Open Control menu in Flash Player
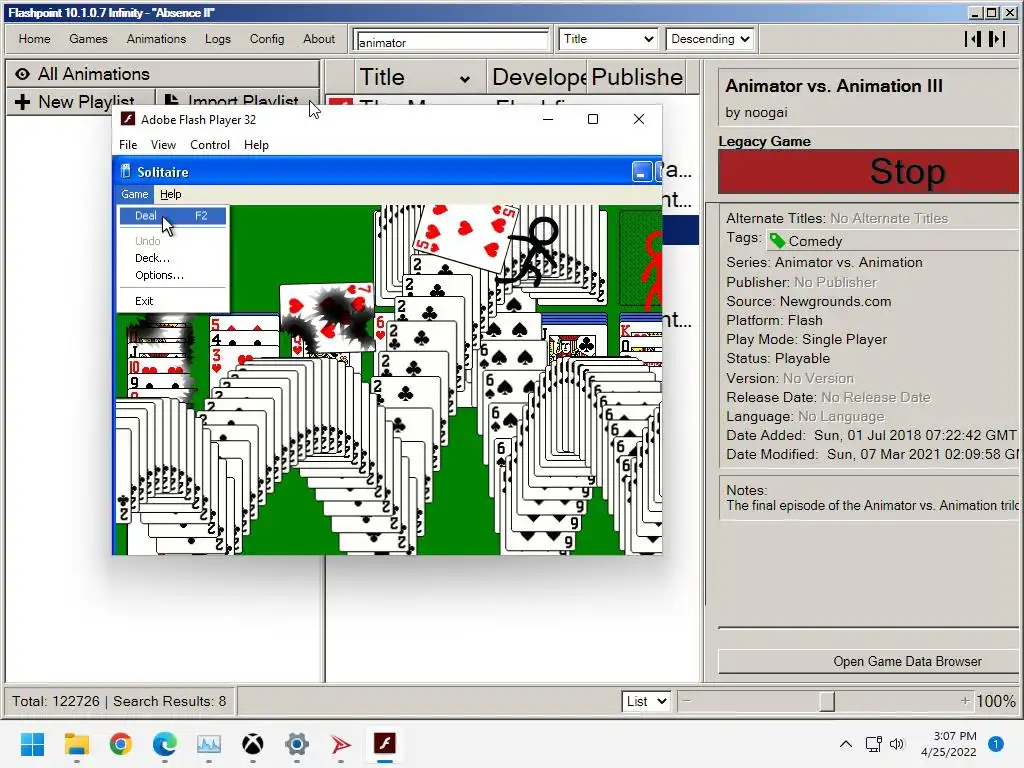Image resolution: width=1024 pixels, height=768 pixels. click(x=210, y=145)
